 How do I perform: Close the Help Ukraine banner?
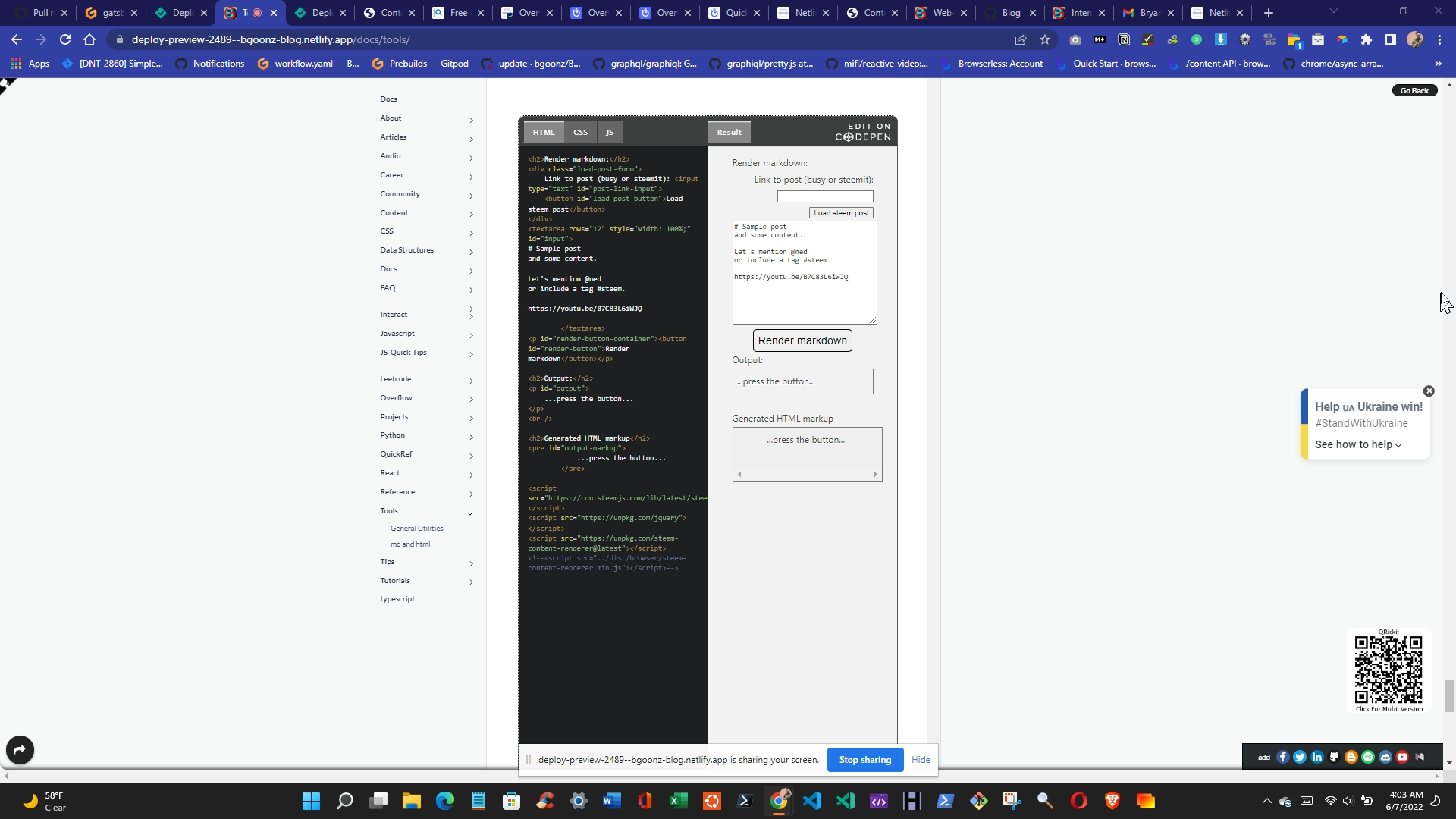tap(1429, 391)
